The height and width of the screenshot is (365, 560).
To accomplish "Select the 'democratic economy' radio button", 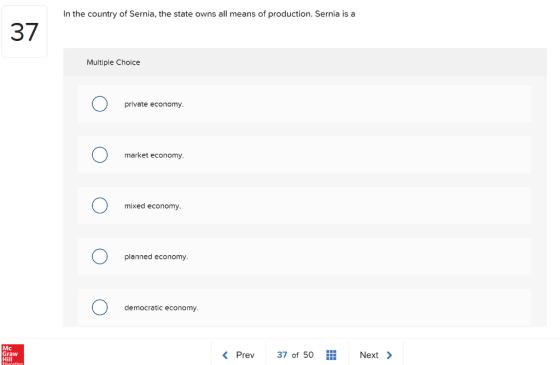I will pyautogui.click(x=100, y=308).
